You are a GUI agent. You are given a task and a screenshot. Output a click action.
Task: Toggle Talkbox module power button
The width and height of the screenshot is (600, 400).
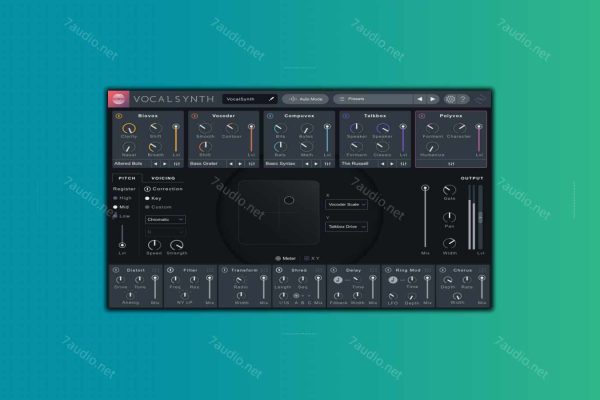(346, 116)
